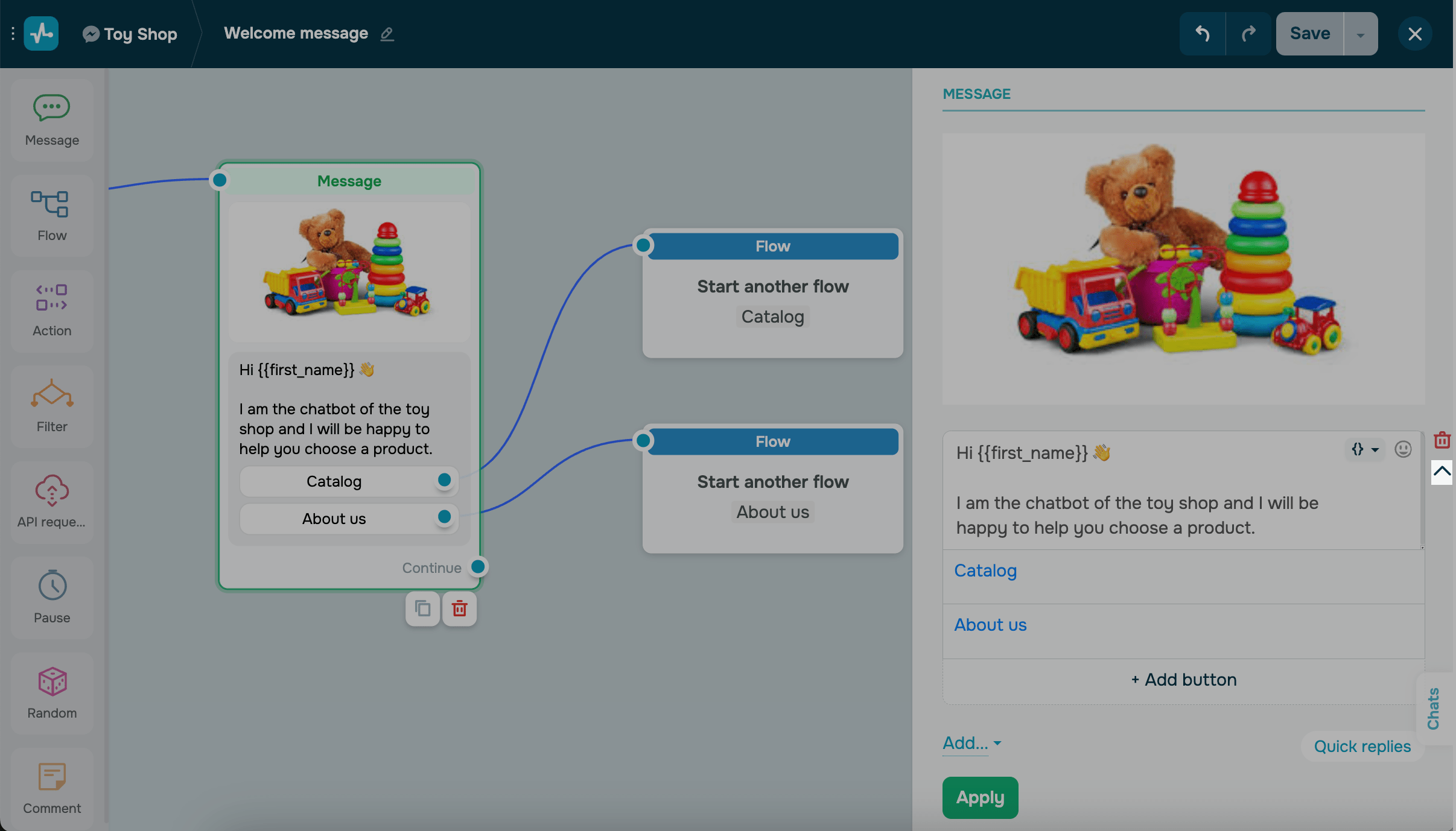This screenshot has width=1456, height=831.
Task: Redo the last change
Action: click(1248, 33)
